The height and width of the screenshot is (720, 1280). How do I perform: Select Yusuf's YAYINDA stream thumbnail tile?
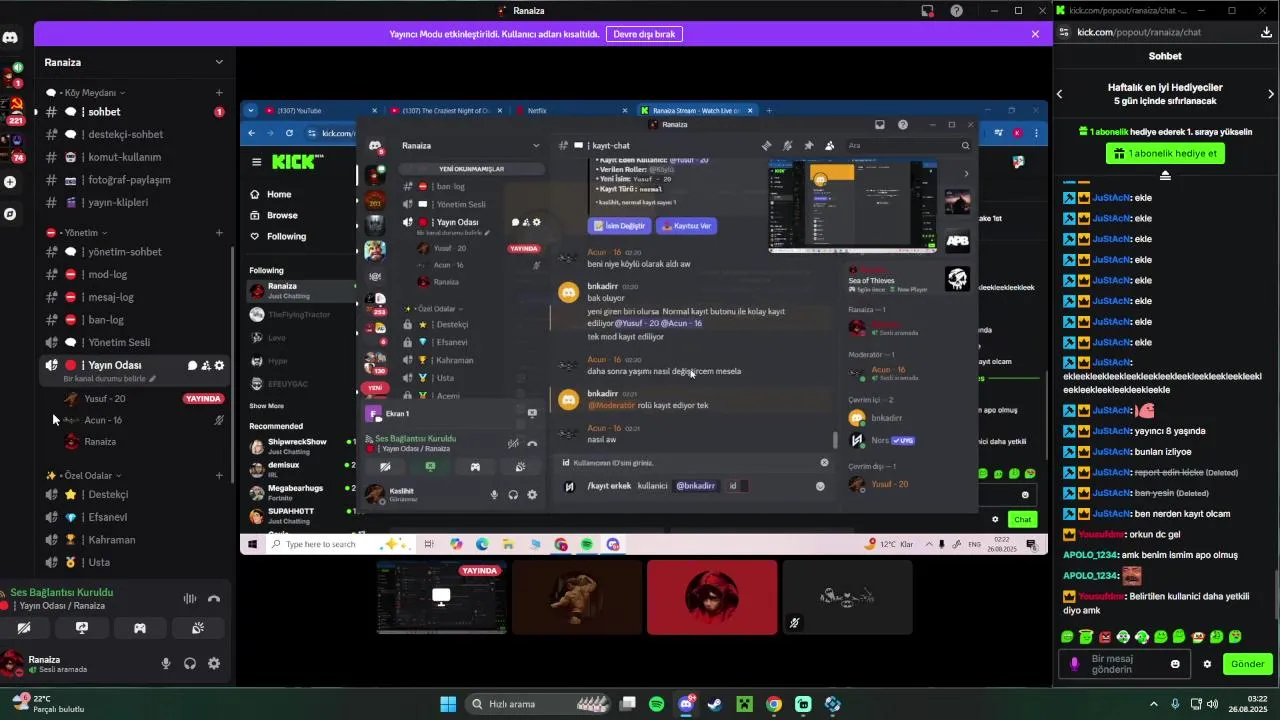[x=441, y=597]
